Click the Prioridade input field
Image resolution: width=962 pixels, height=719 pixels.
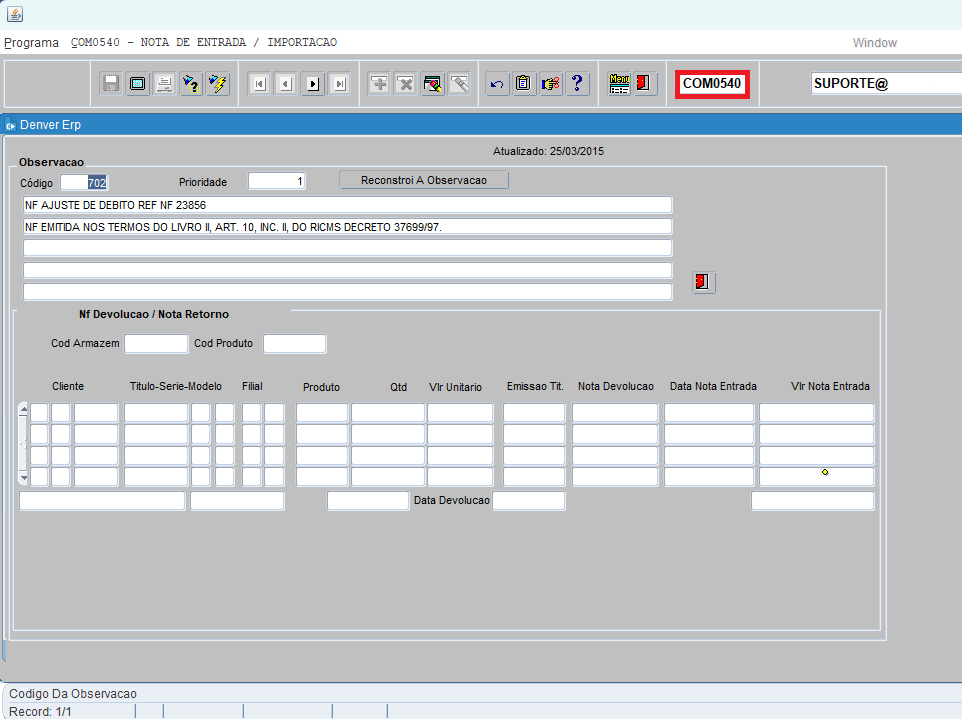tap(277, 181)
